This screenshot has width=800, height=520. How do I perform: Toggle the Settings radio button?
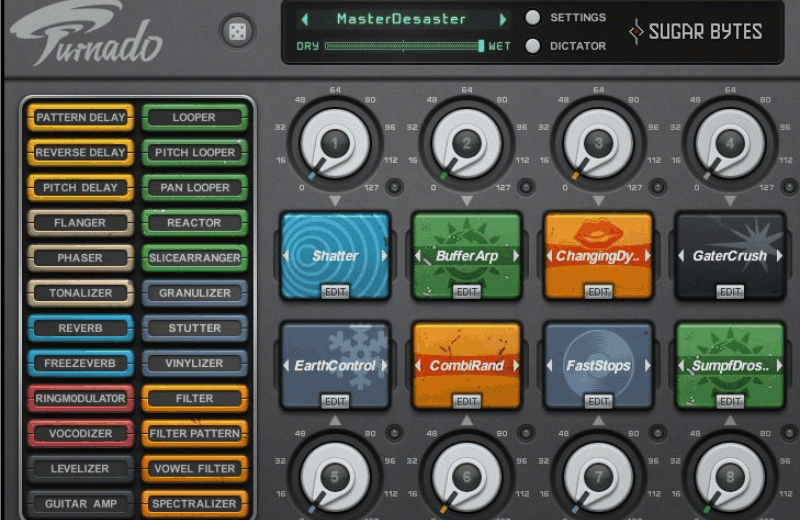tap(533, 18)
